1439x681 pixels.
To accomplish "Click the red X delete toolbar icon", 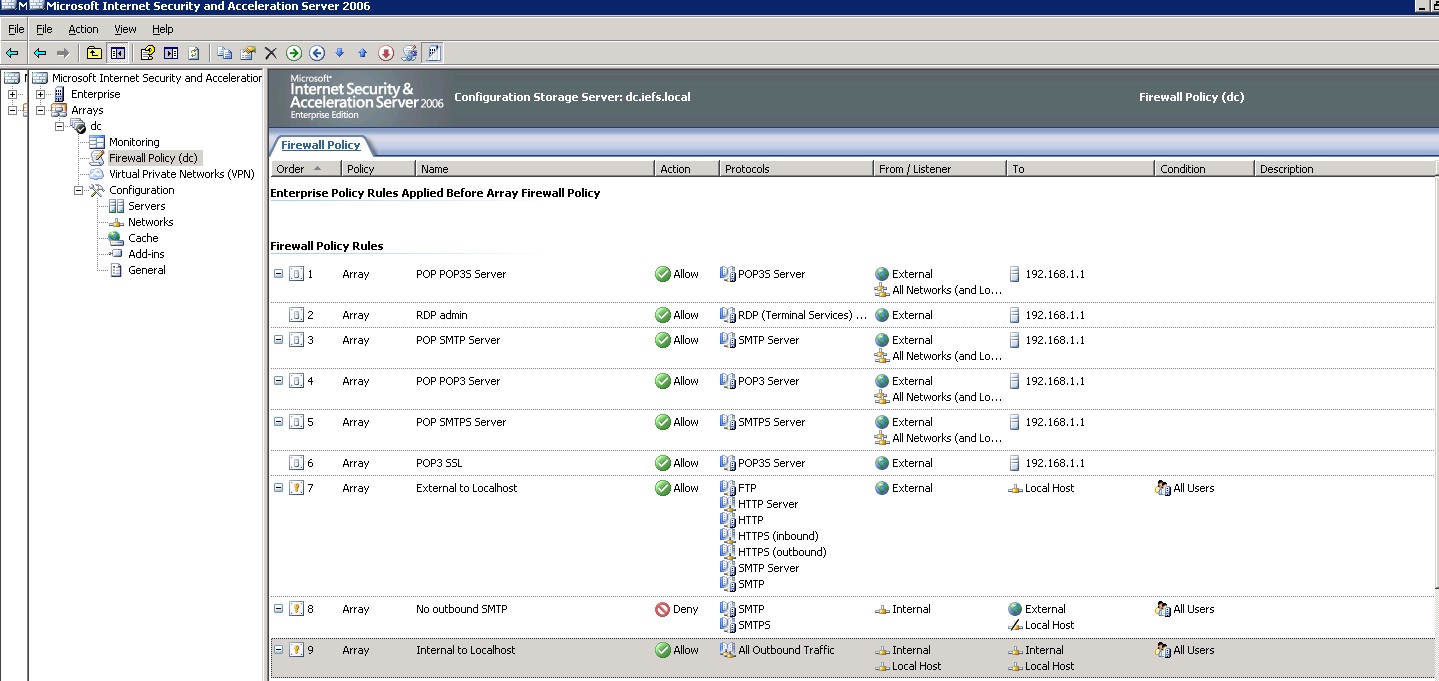I will 270,53.
